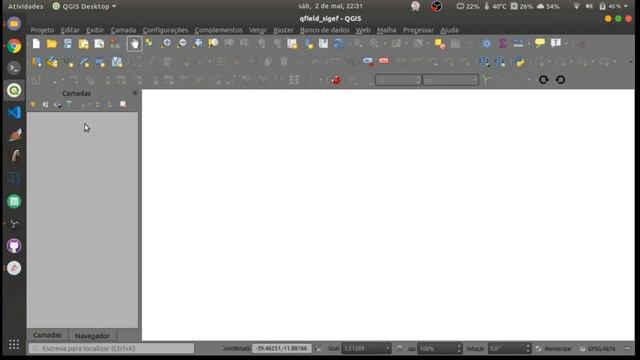Open the Processing Toolbox gear icon

click(487, 44)
